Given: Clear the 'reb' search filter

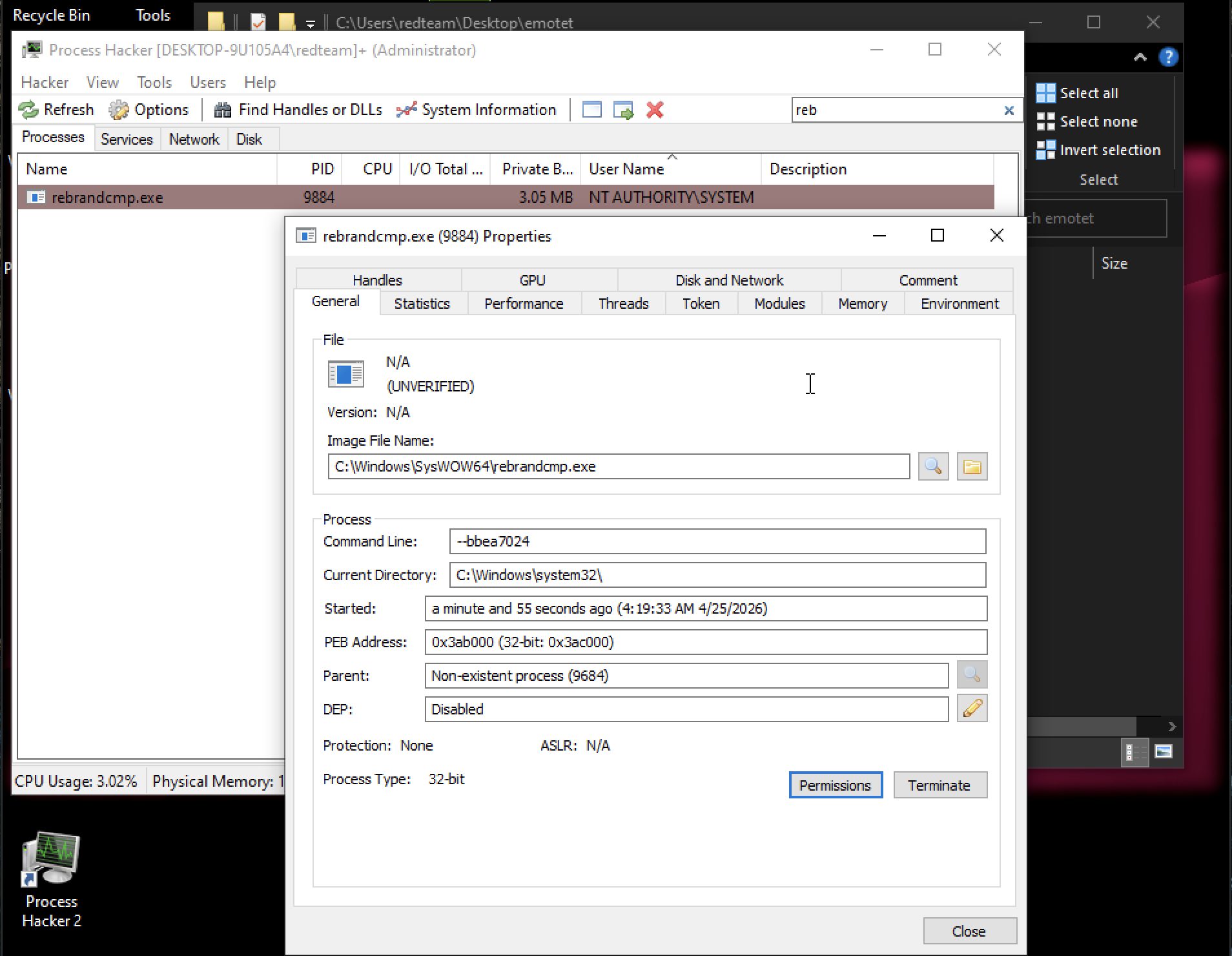Looking at the screenshot, I should point(1009,110).
